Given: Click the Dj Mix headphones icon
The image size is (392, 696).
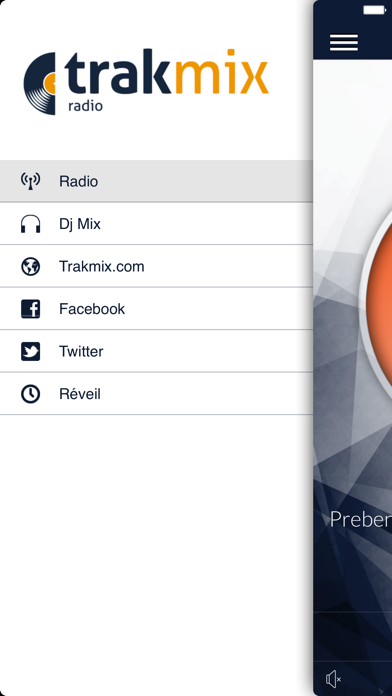Looking at the screenshot, I should (31, 224).
